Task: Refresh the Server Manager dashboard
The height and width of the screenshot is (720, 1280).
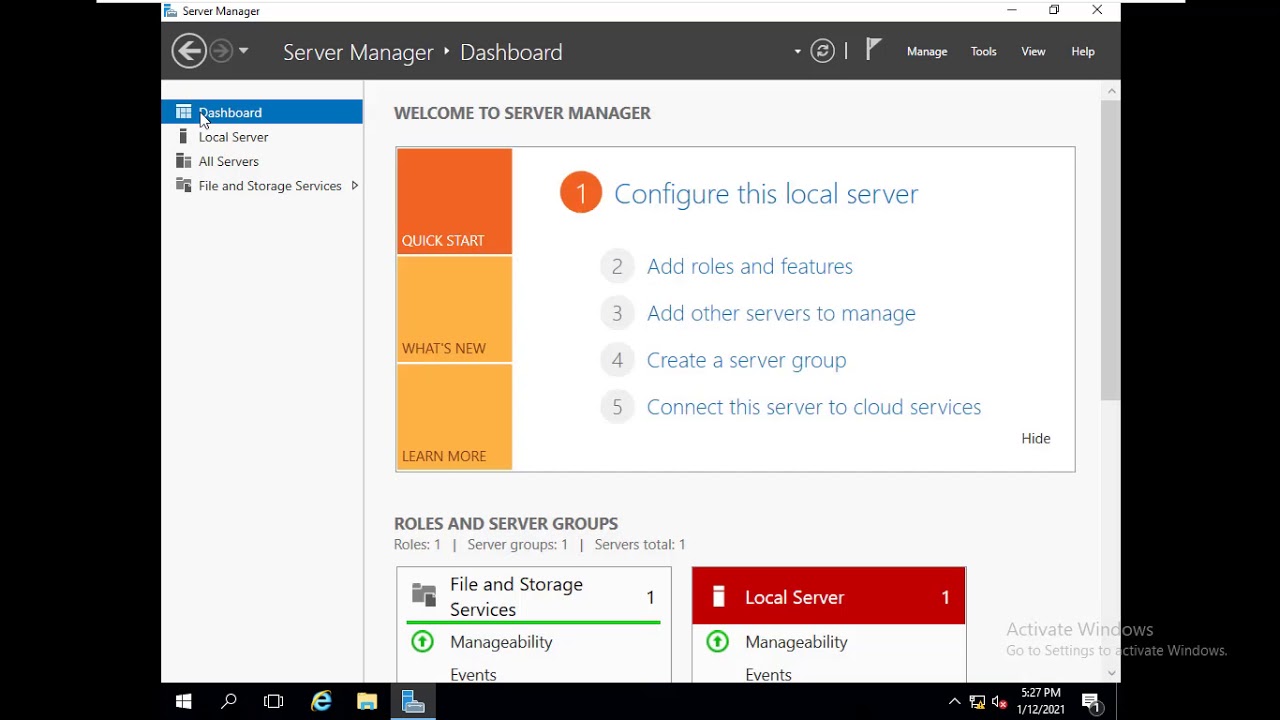Action: (x=822, y=51)
